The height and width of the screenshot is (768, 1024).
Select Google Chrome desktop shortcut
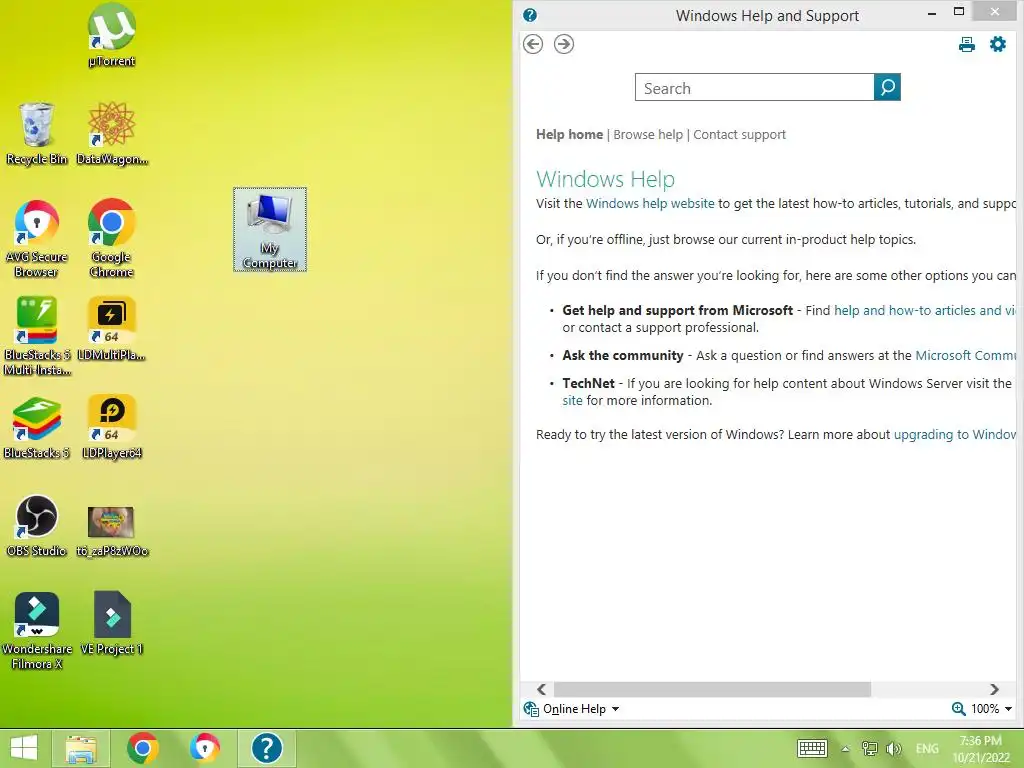(x=112, y=238)
